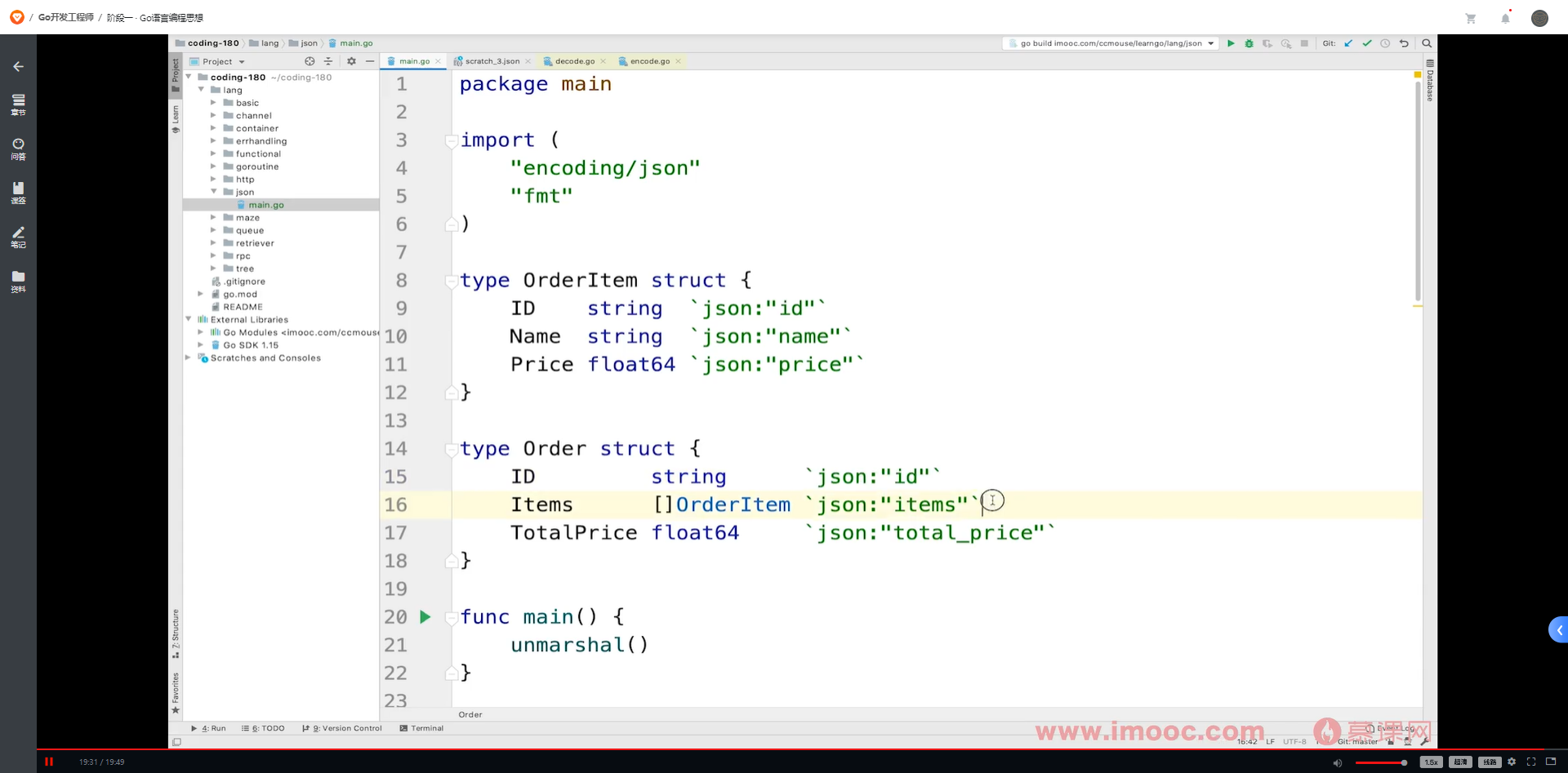Change playback speed 1.5x button
Image resolution: width=1568 pixels, height=773 pixels.
(1431, 762)
